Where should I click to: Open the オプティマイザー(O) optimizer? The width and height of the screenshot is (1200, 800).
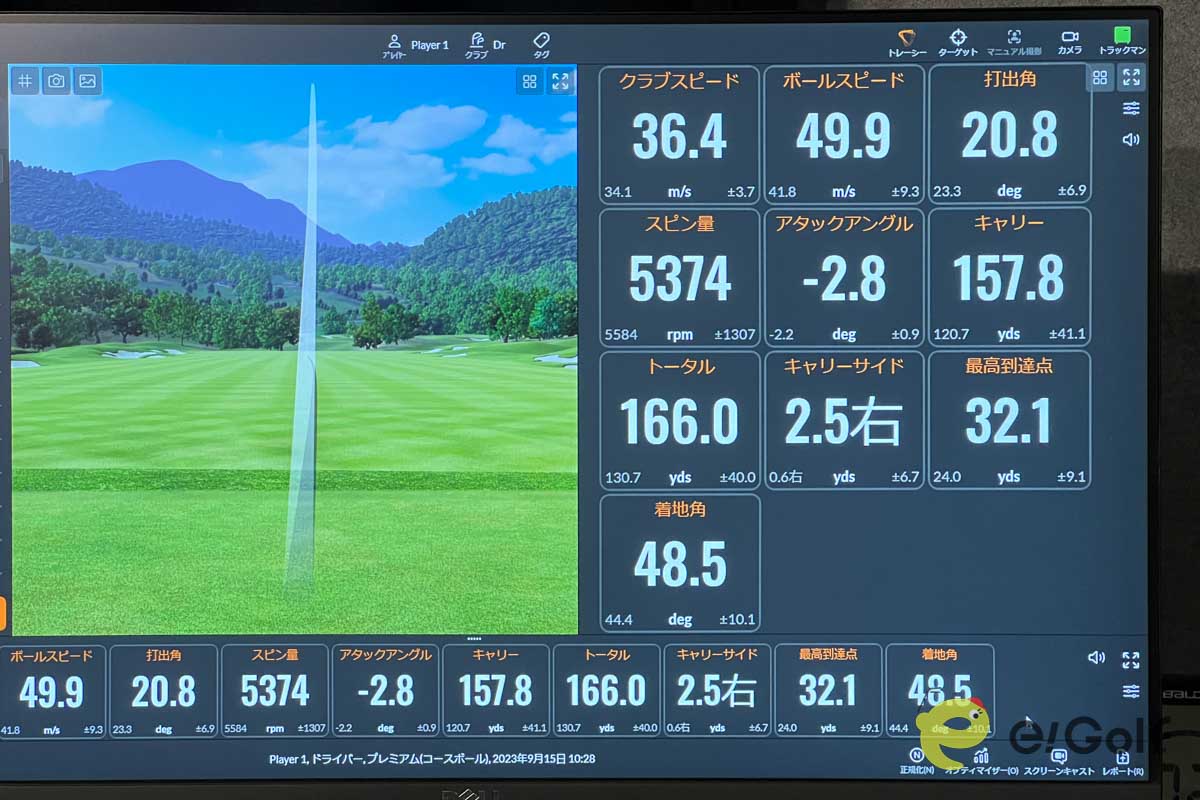pos(982,762)
